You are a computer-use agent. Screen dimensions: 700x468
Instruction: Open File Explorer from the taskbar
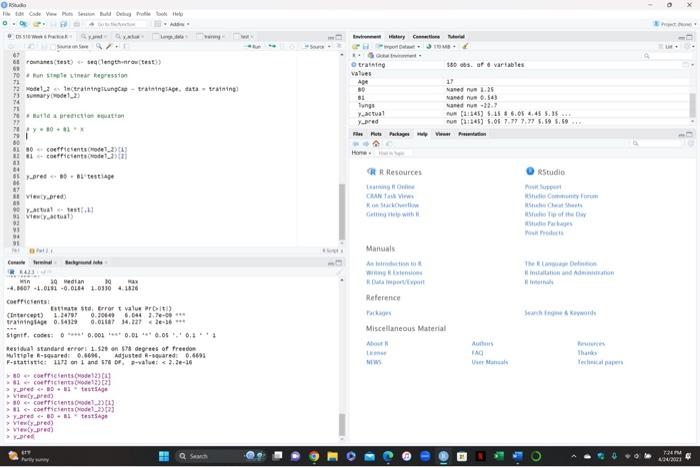(332, 456)
